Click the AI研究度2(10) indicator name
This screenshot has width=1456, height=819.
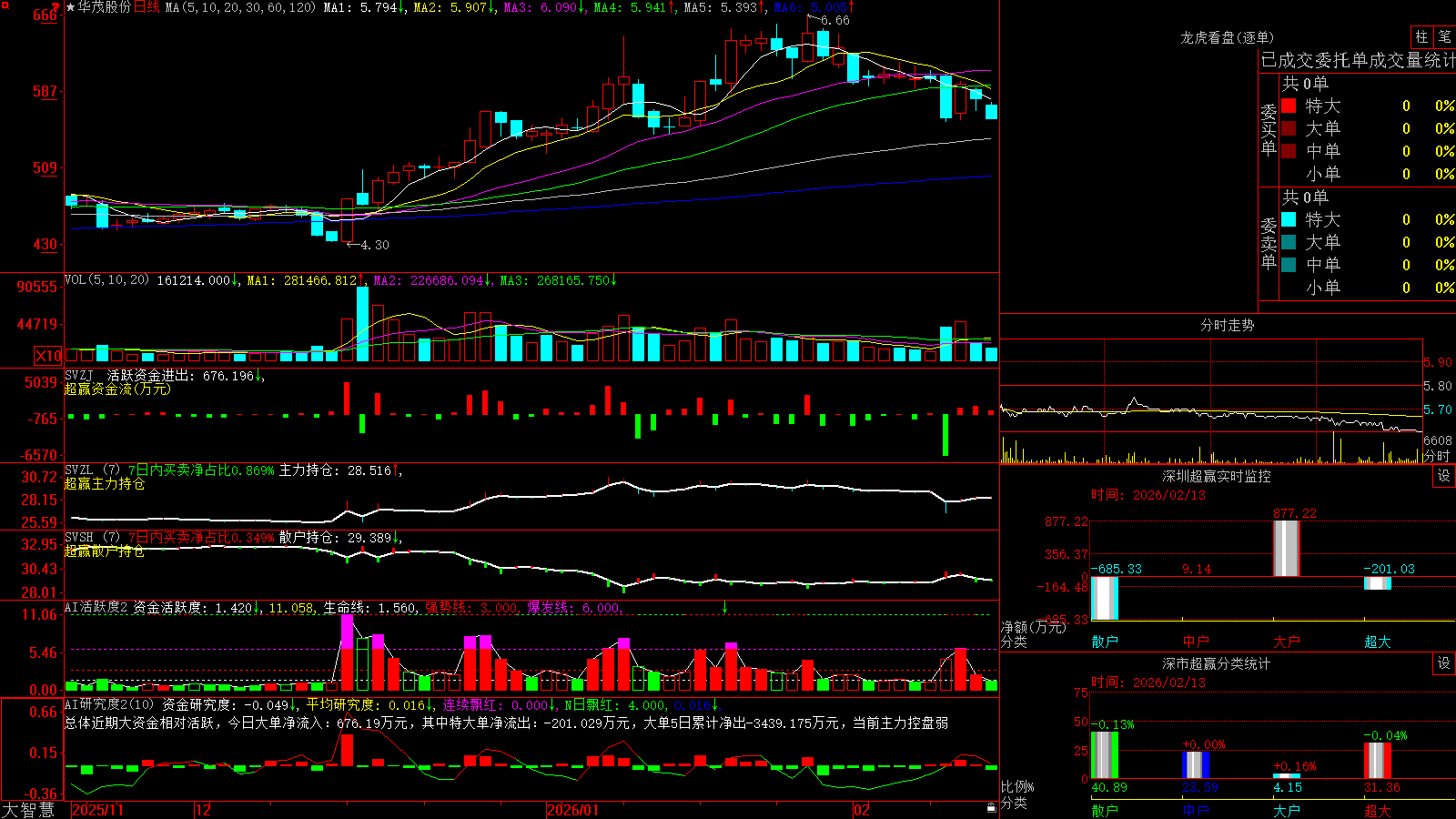point(109,704)
